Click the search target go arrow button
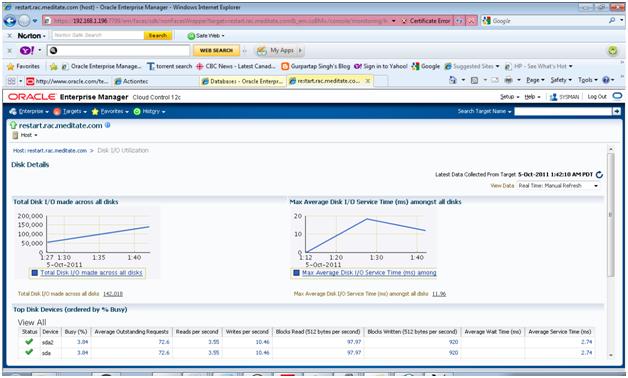The width and height of the screenshot is (628, 378). pyautogui.click(x=617, y=111)
